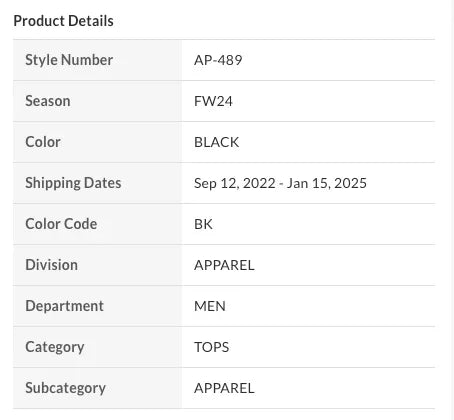The width and height of the screenshot is (454, 420).
Task: Click the MEN department value
Action: [210, 306]
